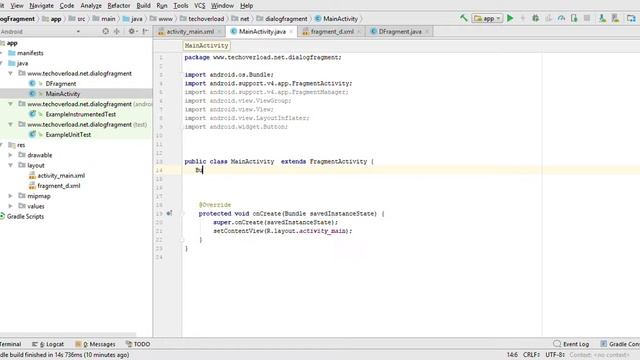Open the View menu
The height and width of the screenshot is (360, 640).
[x=17, y=6]
